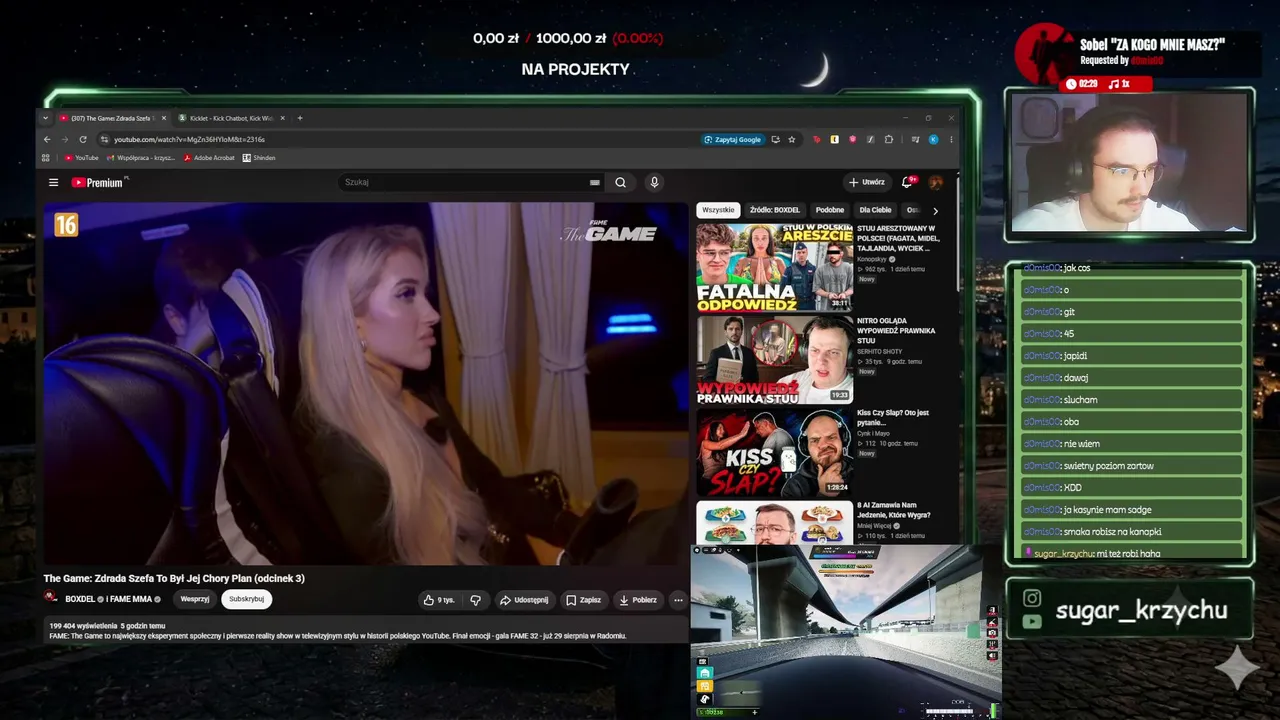Select the Dla Ciebie filter chip
1280x720 pixels.
pyautogui.click(x=875, y=210)
